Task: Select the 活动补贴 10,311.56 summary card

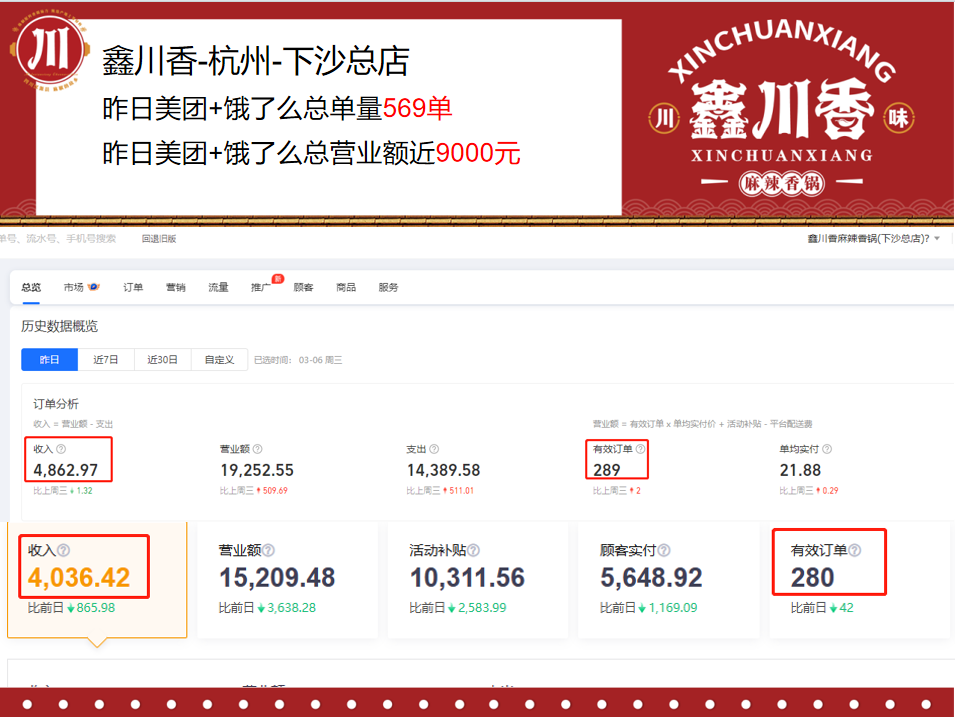Action: tap(478, 579)
